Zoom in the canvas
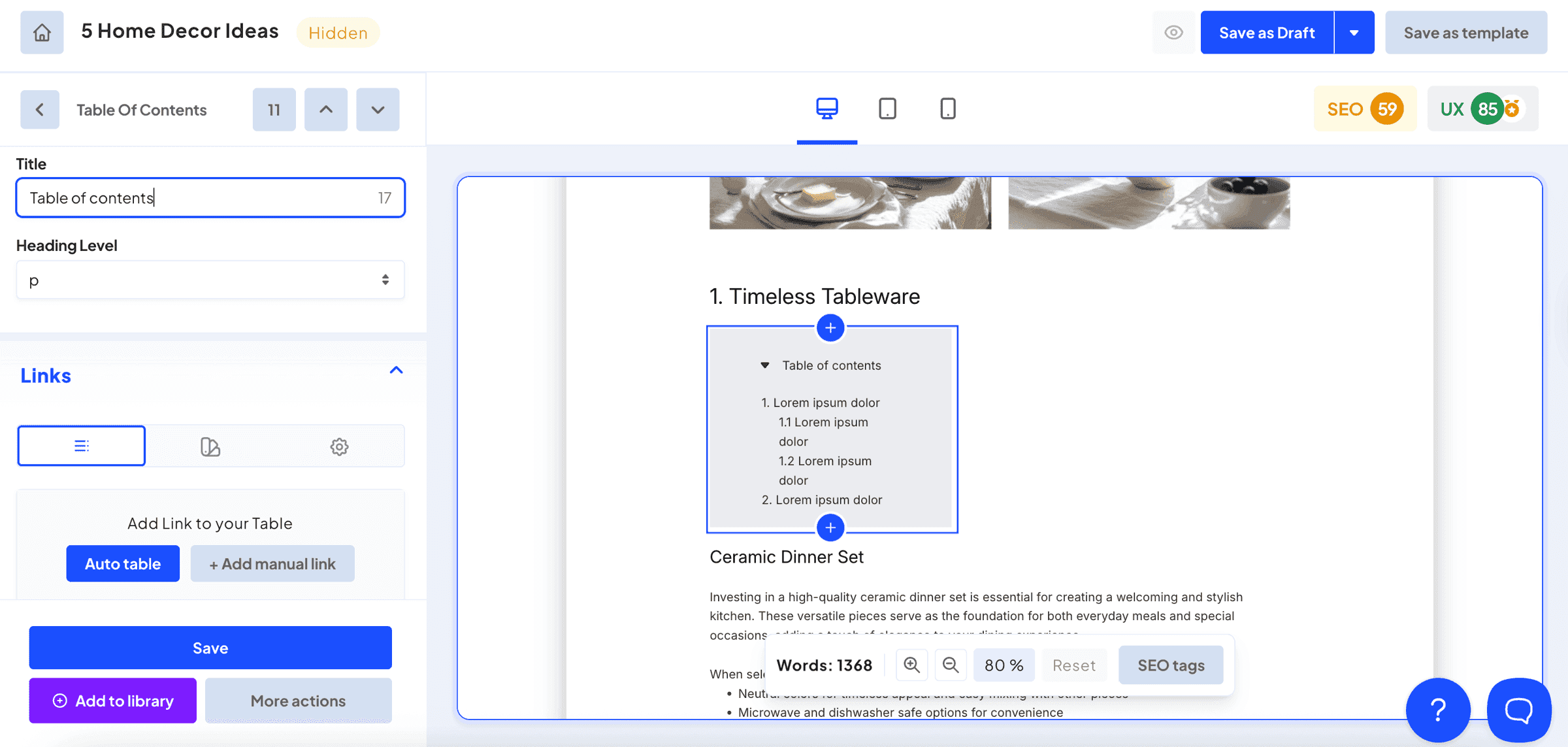This screenshot has height=747, width=1568. (911, 665)
